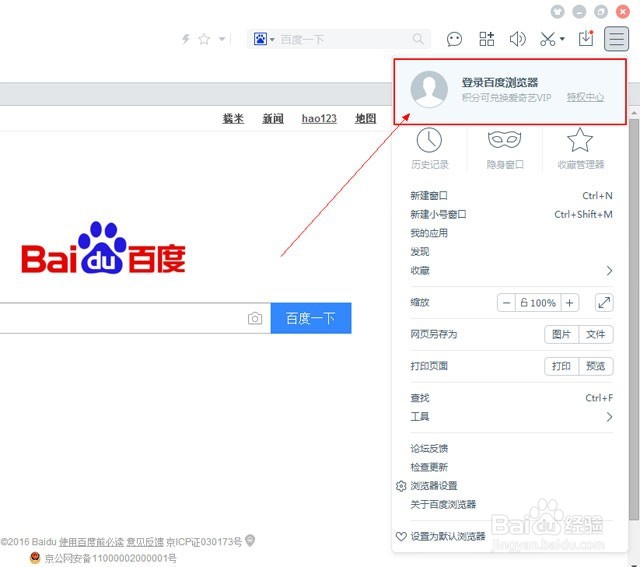Open 浏览器设置 with gear icon
The image size is (640, 567).
(427, 486)
